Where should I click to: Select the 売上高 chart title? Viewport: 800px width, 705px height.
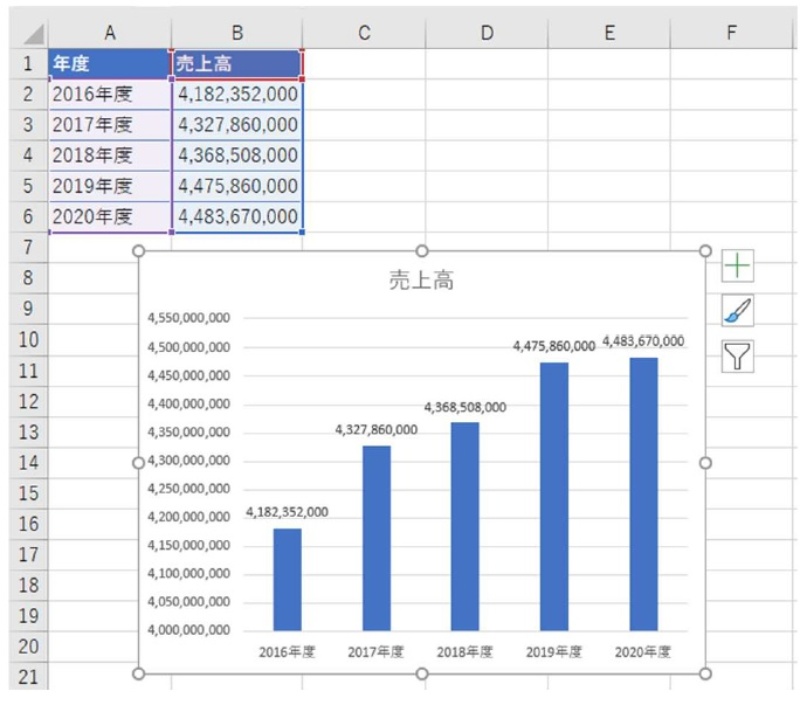(x=421, y=281)
